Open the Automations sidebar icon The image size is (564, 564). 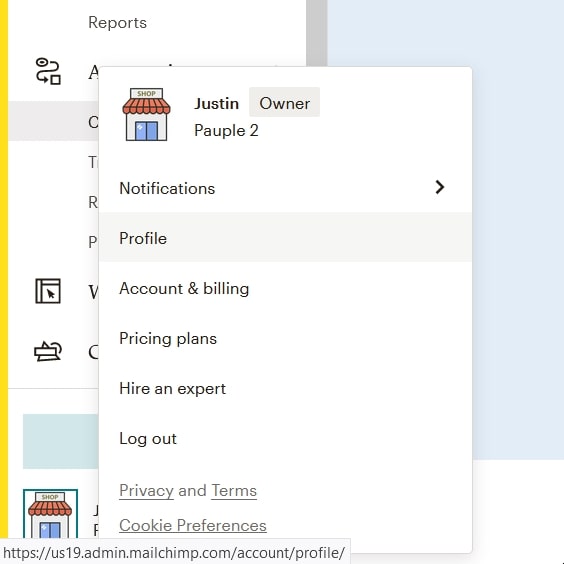(x=48, y=71)
